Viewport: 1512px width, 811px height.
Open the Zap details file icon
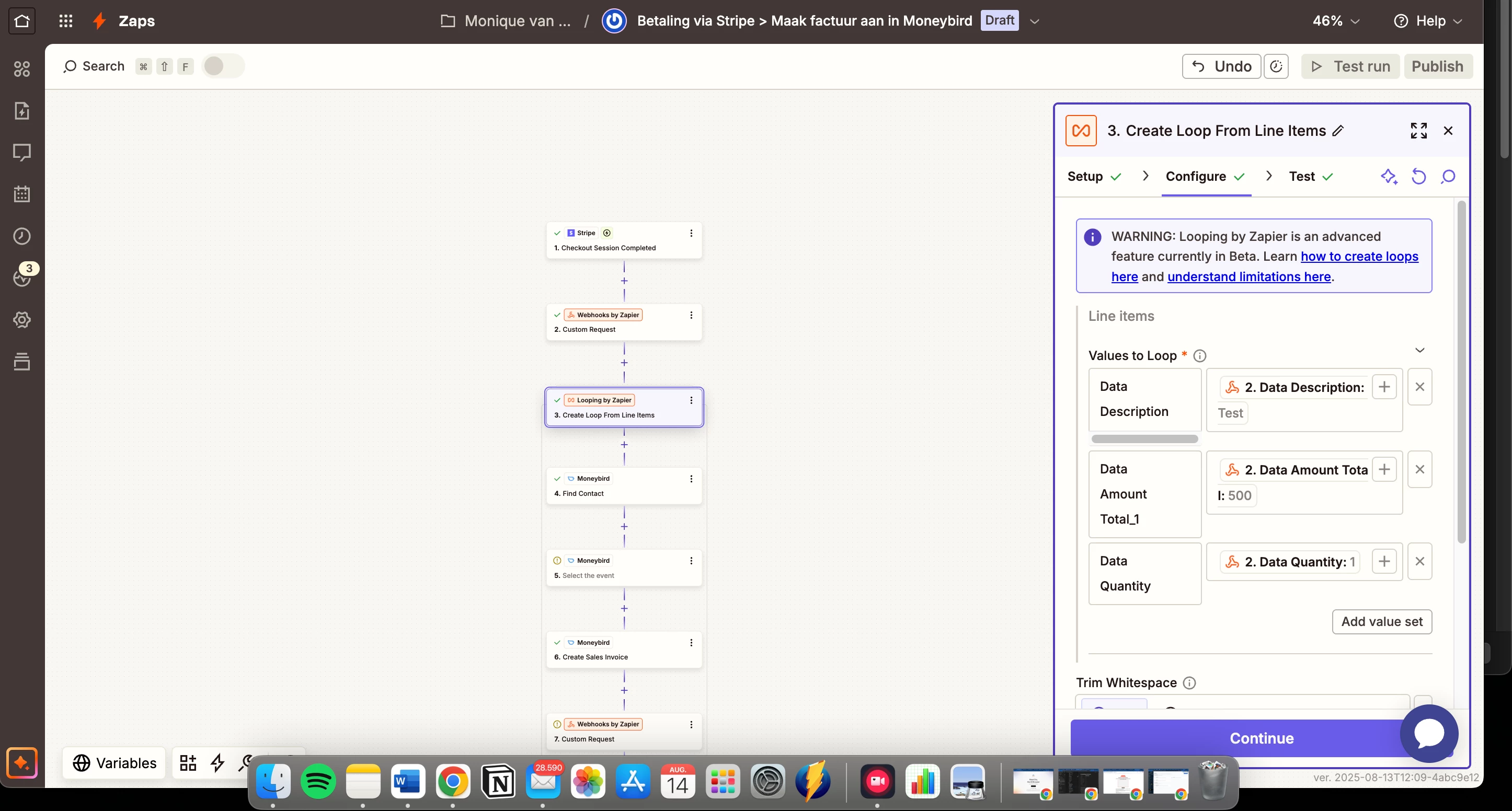click(x=22, y=111)
